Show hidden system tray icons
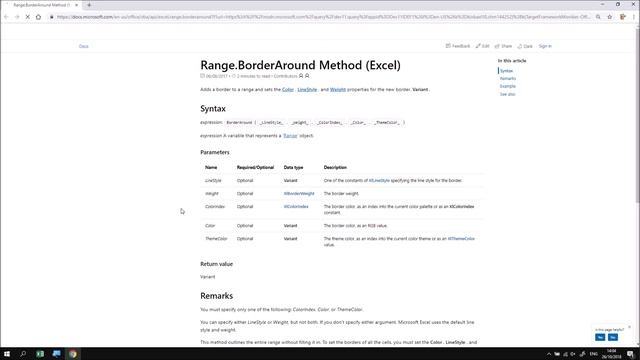This screenshot has width=640, height=360. (x=549, y=354)
